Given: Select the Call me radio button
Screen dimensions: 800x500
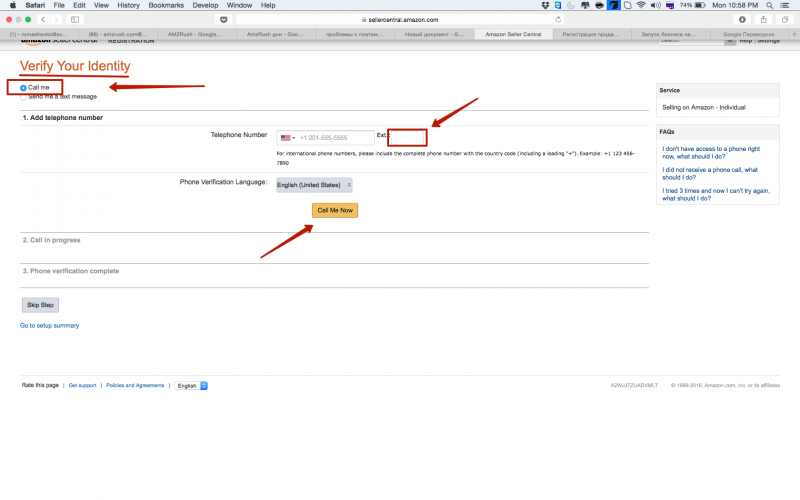Looking at the screenshot, I should (x=23, y=88).
